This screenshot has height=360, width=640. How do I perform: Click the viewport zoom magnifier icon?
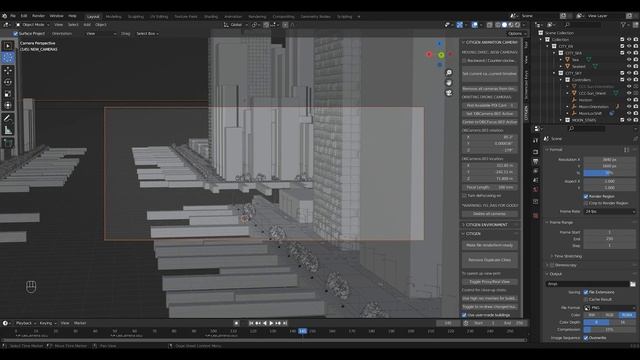[449, 73]
